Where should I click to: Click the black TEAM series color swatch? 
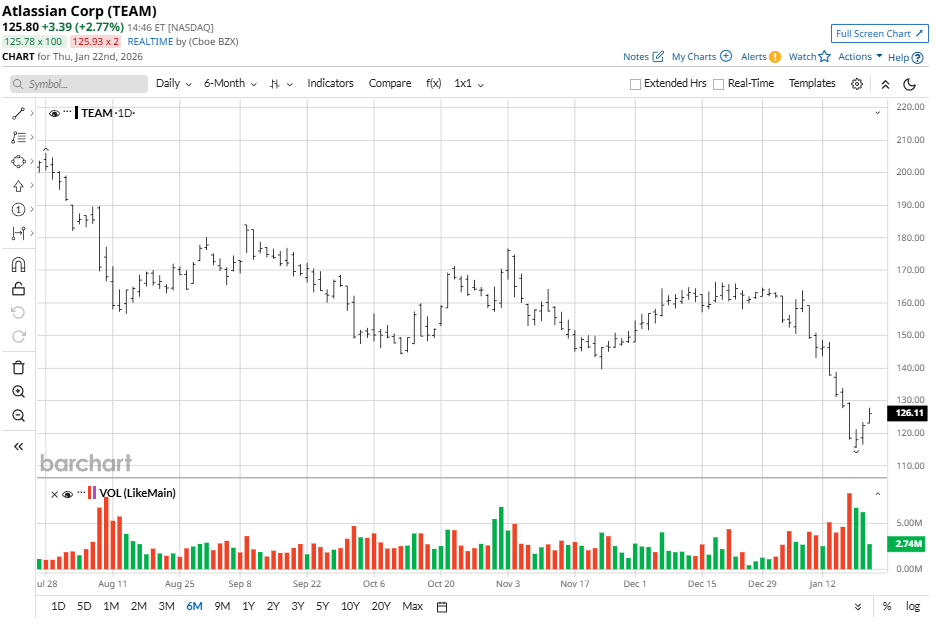coord(76,113)
